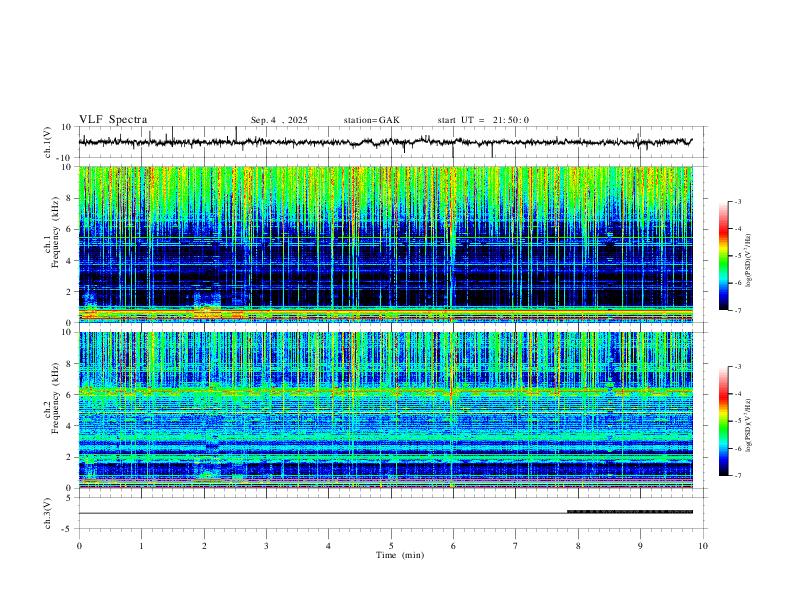The width and height of the screenshot is (792, 612).
Task: Click the ch.2 color scale bar
Action: (724, 421)
